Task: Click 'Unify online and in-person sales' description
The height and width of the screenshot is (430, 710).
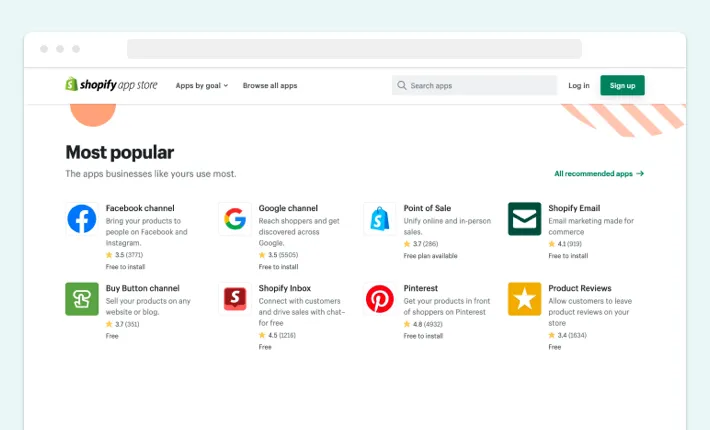Action: [x=447, y=226]
